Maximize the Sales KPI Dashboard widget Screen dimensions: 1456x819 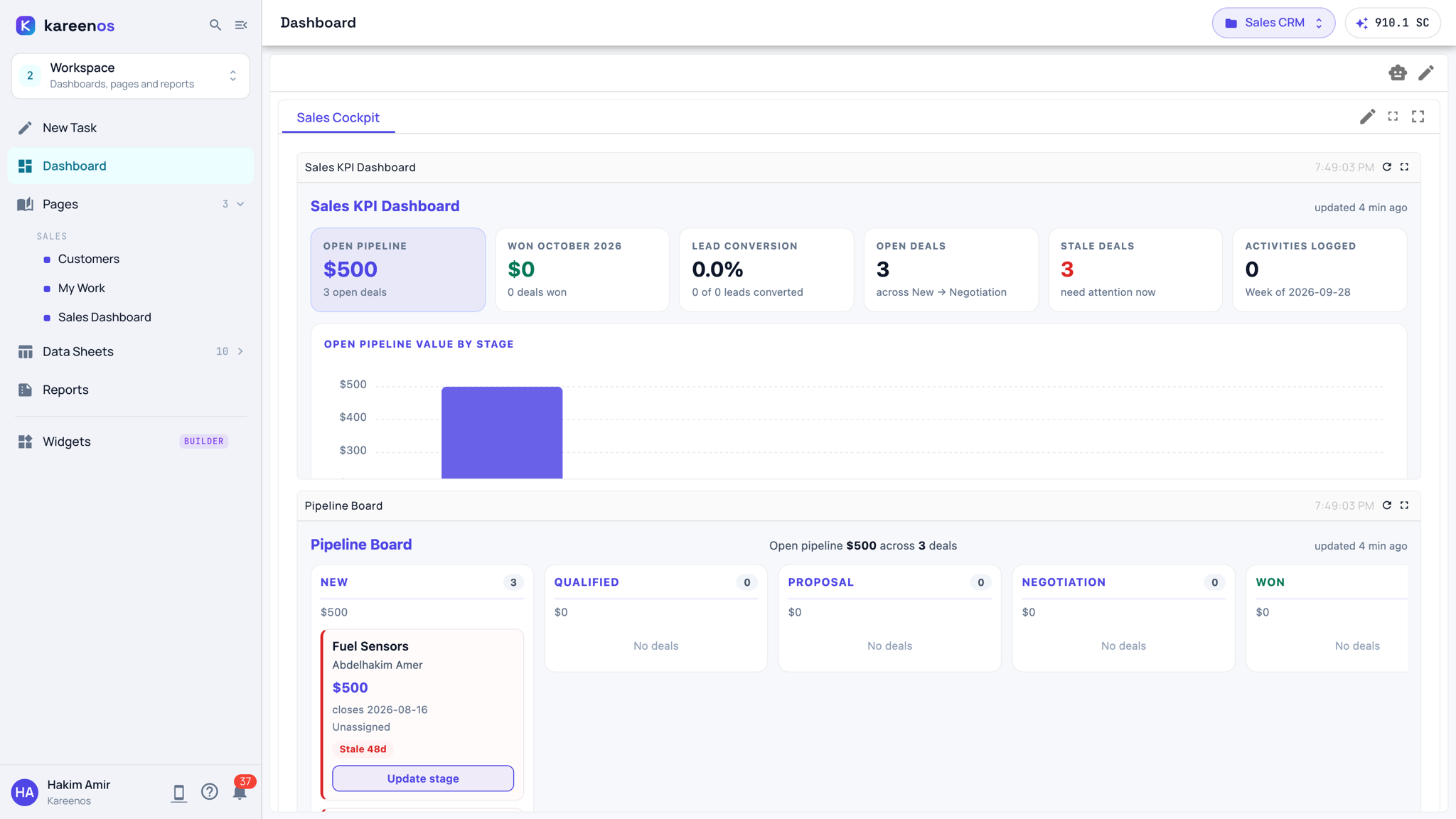pos(1404,167)
